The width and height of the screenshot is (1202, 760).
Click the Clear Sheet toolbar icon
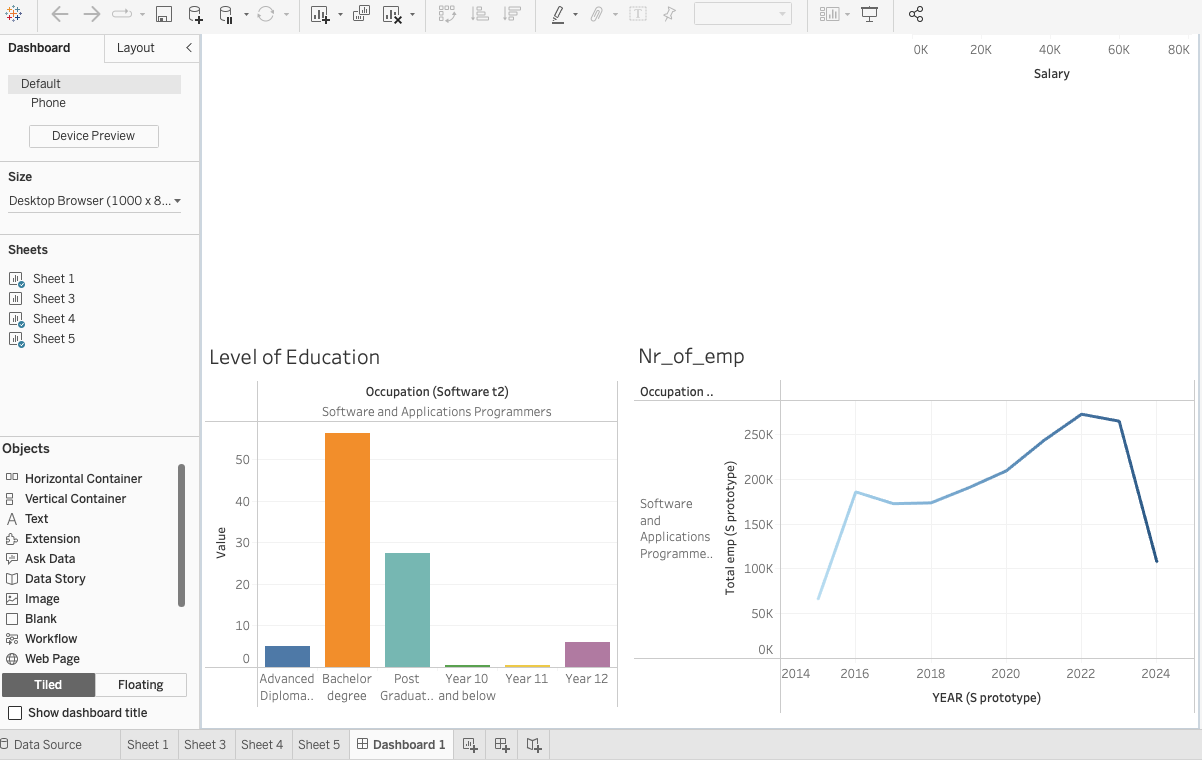click(x=393, y=14)
